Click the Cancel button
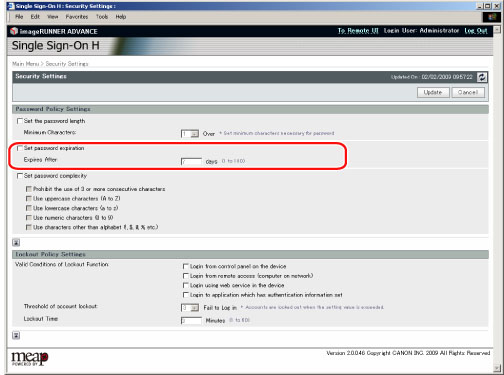The image size is (504, 375). coord(468,92)
